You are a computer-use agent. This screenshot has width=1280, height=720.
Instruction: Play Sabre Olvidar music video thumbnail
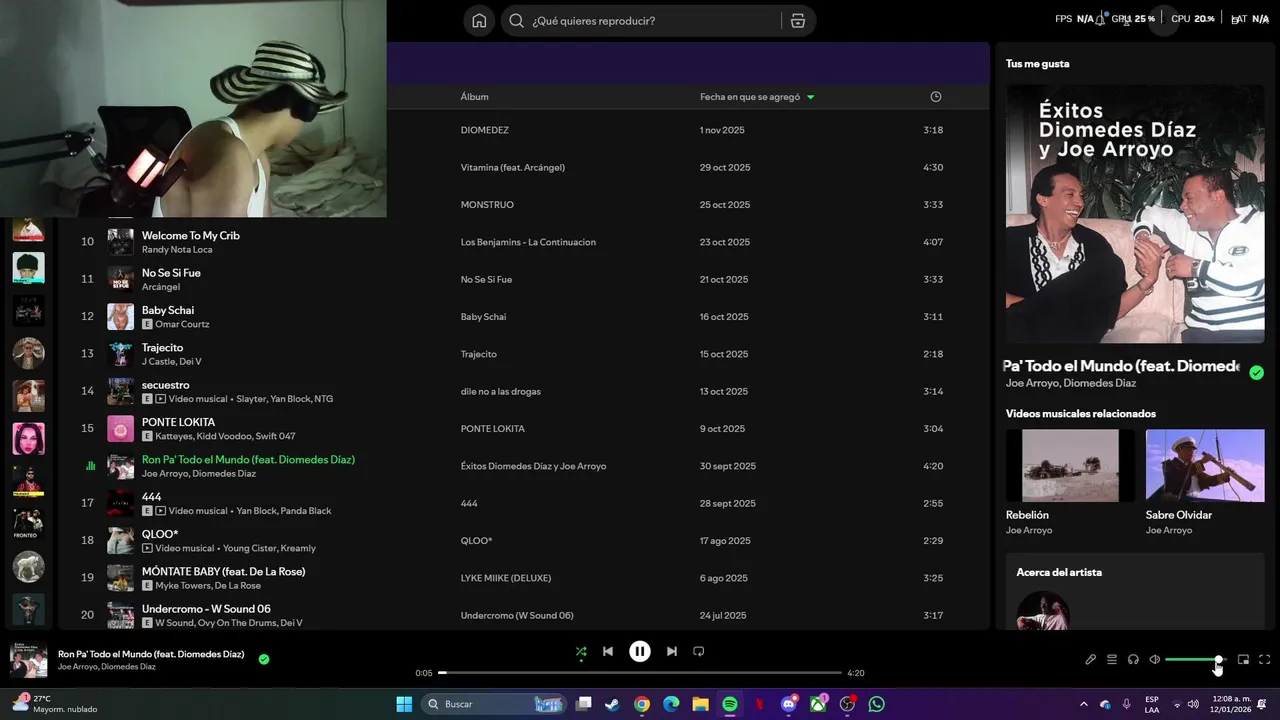click(x=1205, y=465)
